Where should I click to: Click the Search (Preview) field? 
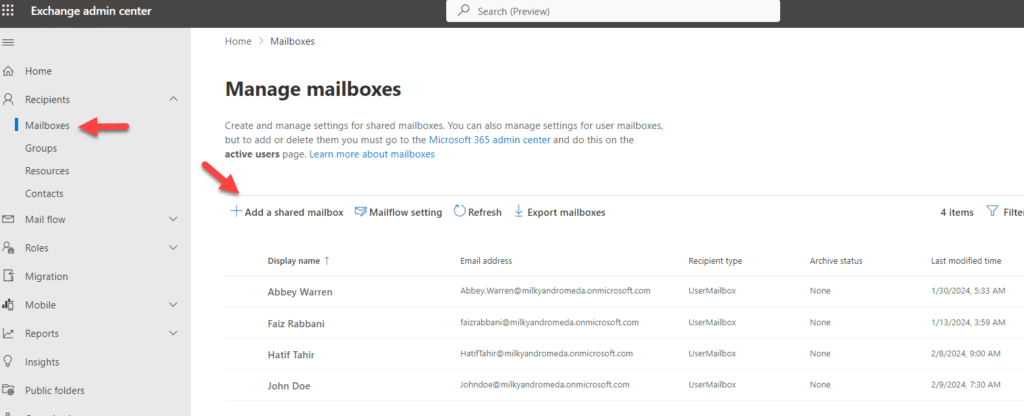tap(613, 11)
